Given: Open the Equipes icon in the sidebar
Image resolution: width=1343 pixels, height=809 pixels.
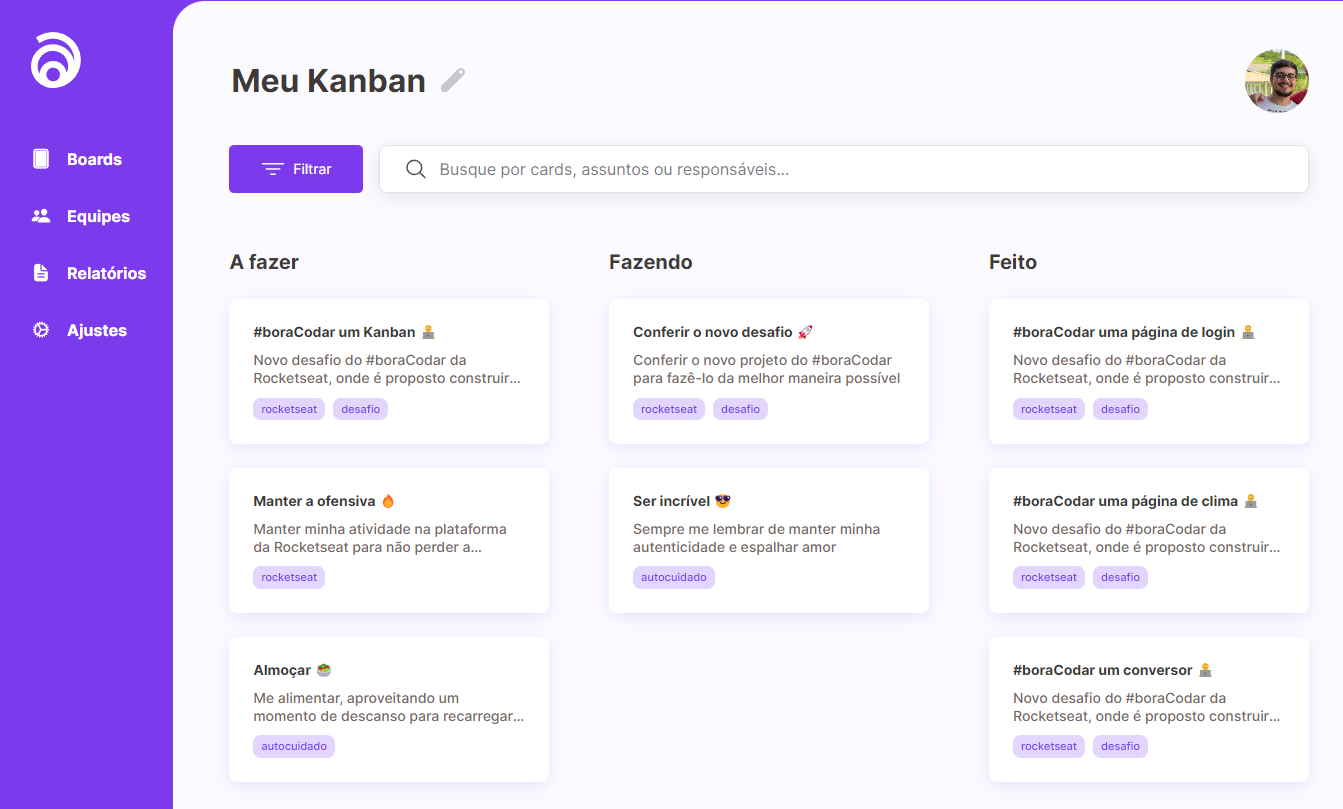Looking at the screenshot, I should tap(40, 215).
